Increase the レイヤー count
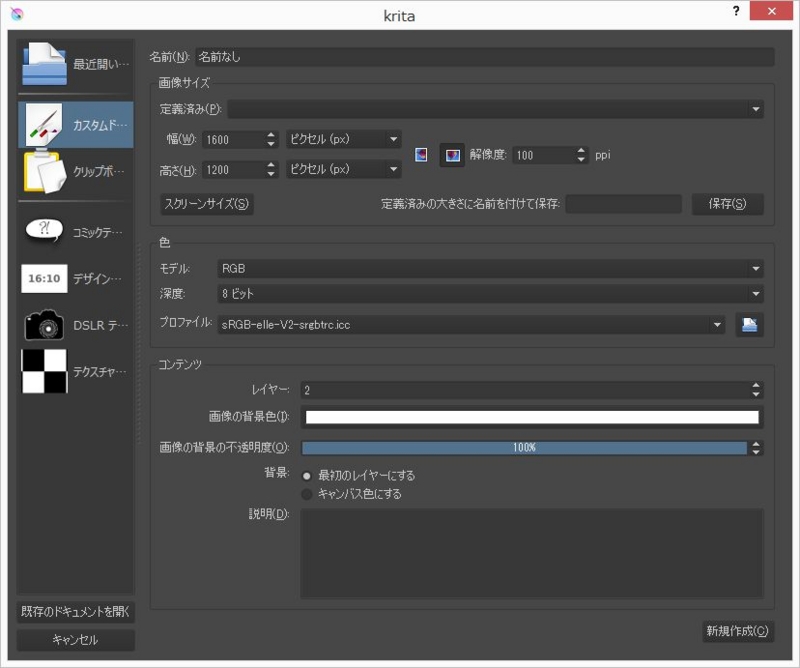This screenshot has width=800, height=668. pyautogui.click(x=756, y=386)
